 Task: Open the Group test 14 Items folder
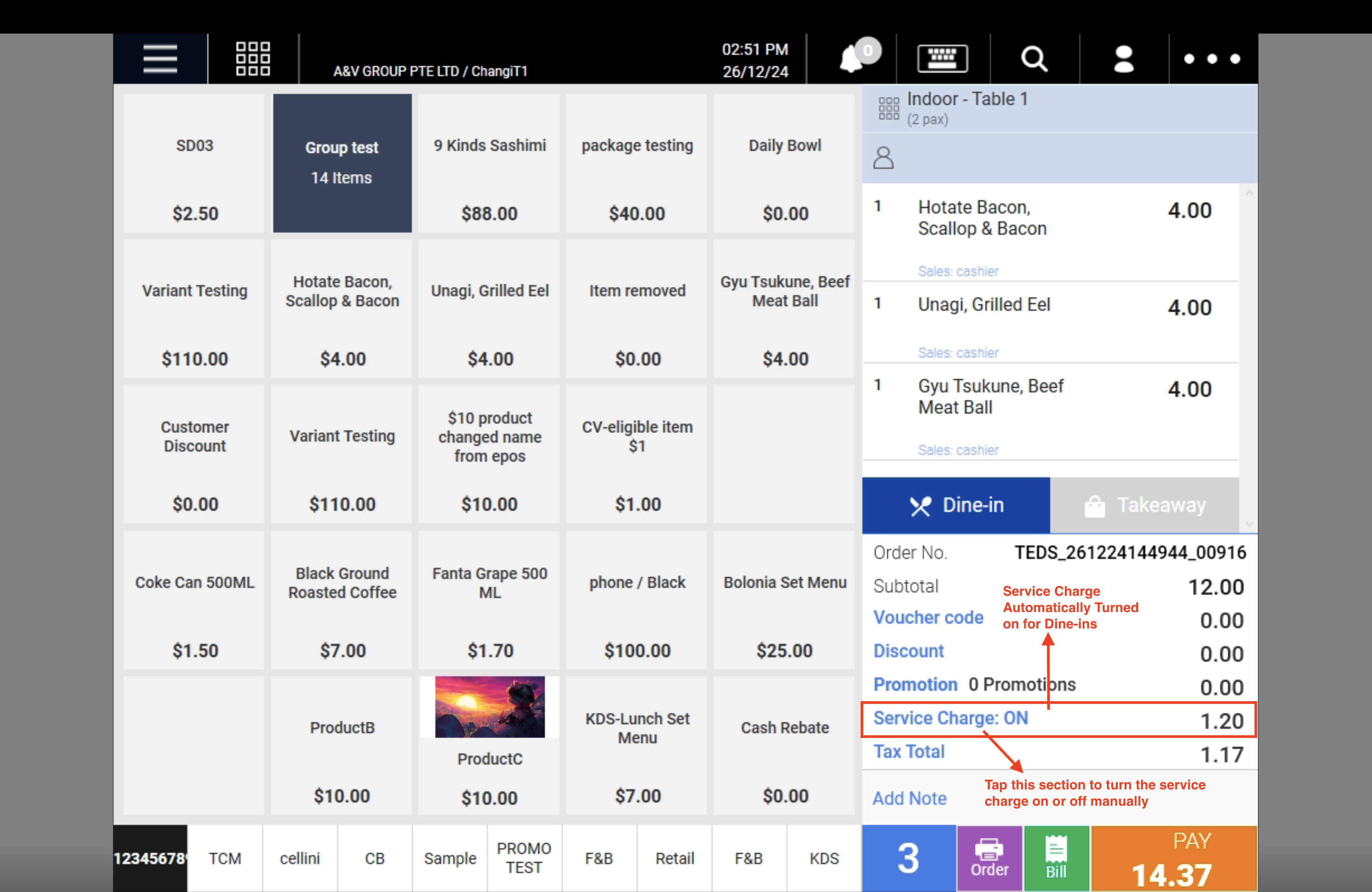(x=342, y=163)
